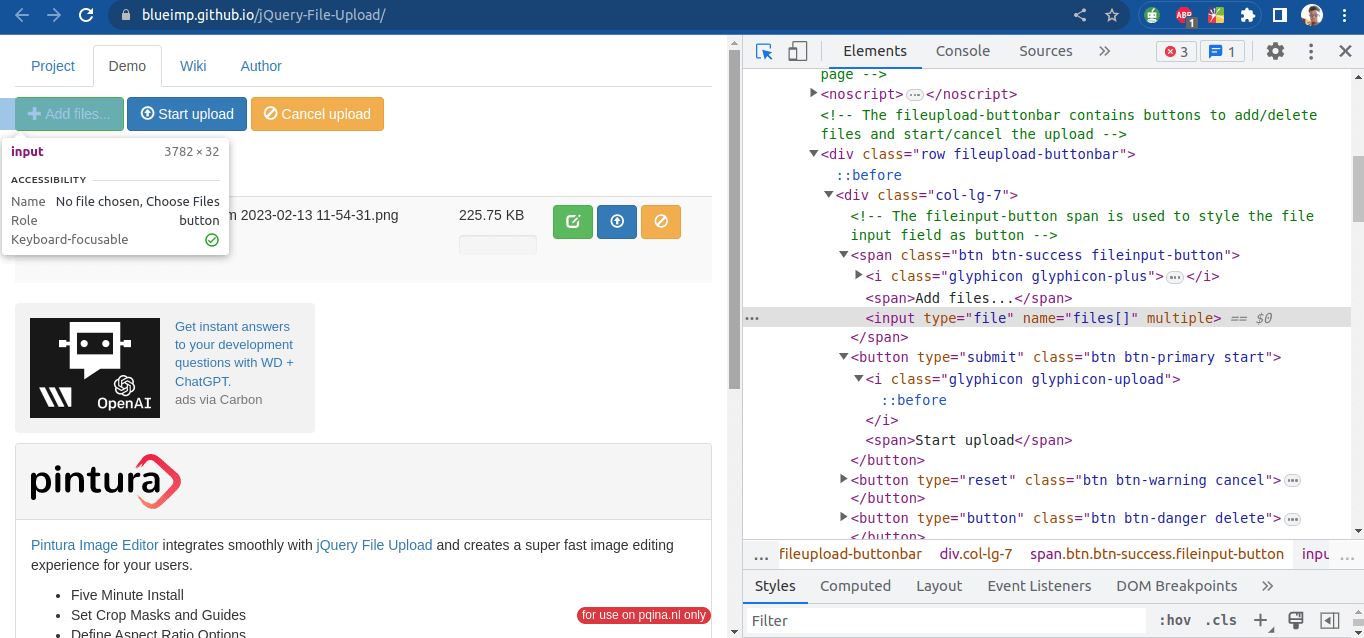Viewport: 1364px width, 638px height.
Task: Click the Adblock Plus extension icon
Action: [1184, 15]
